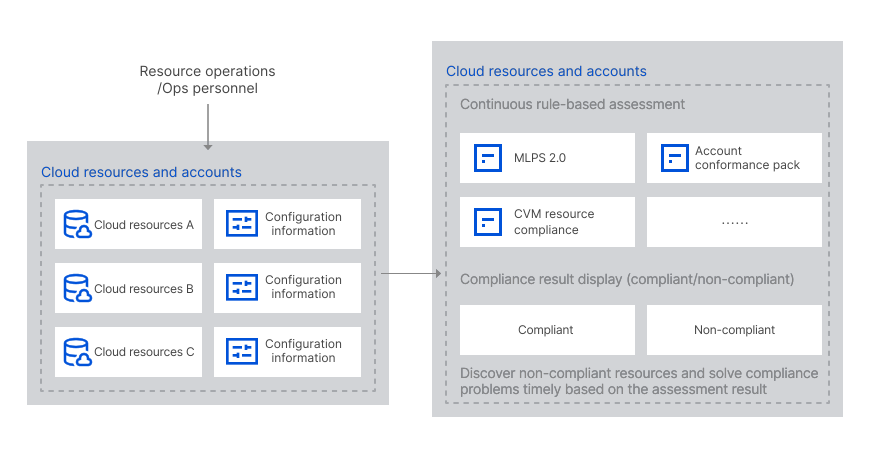Click right panel 'Cloud resources and accounts' heading
887x459 pixels.
point(546,71)
